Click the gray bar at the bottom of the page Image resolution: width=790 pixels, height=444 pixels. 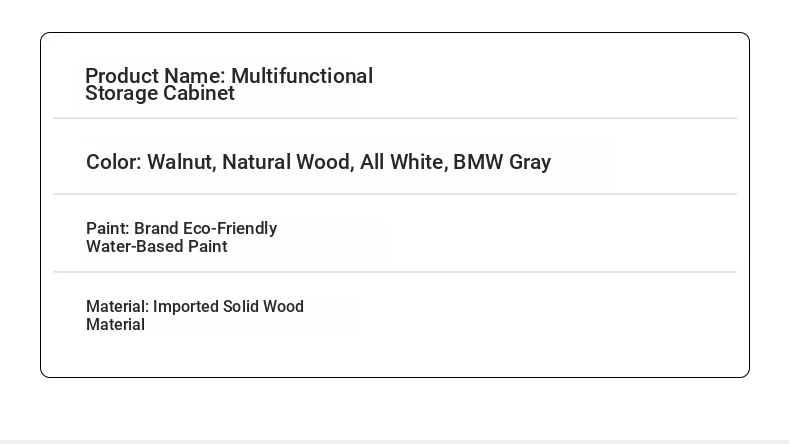395,442
